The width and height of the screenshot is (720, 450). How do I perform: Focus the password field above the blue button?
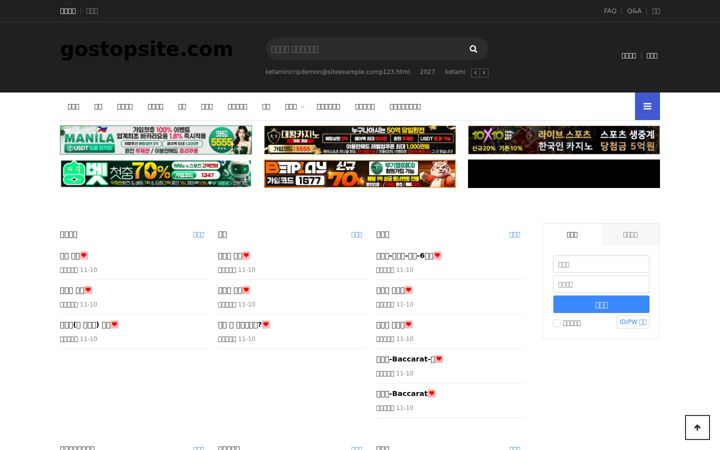601,285
